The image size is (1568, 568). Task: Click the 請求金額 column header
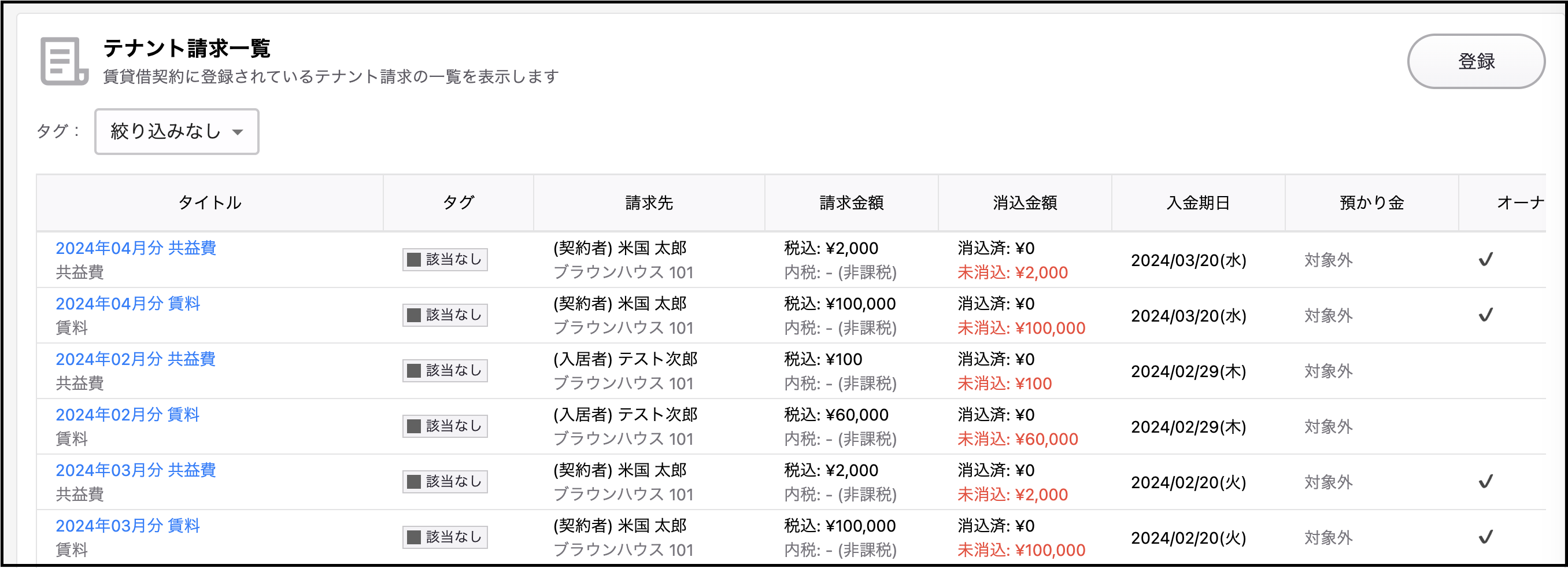[x=852, y=202]
